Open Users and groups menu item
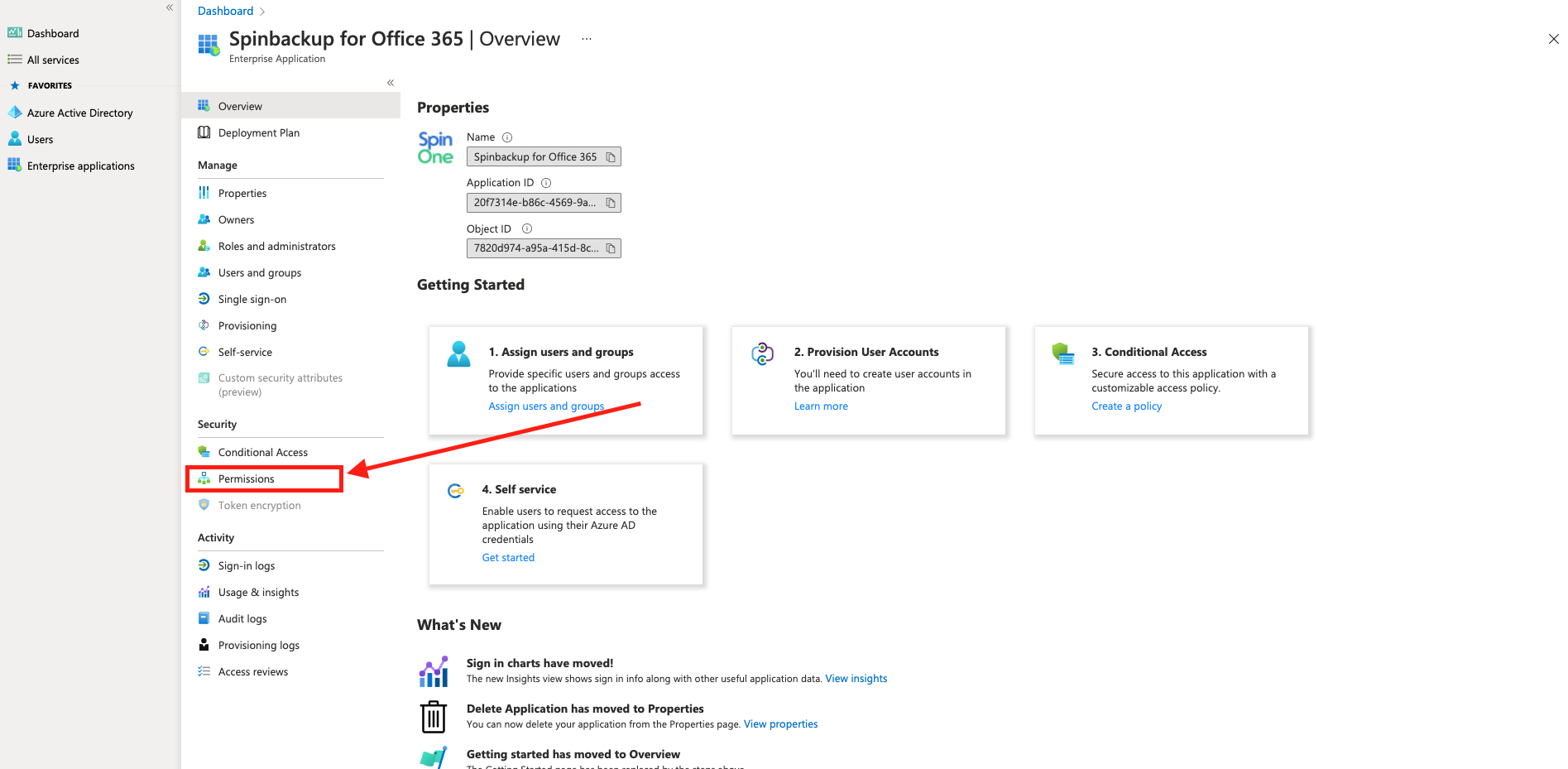 (259, 273)
